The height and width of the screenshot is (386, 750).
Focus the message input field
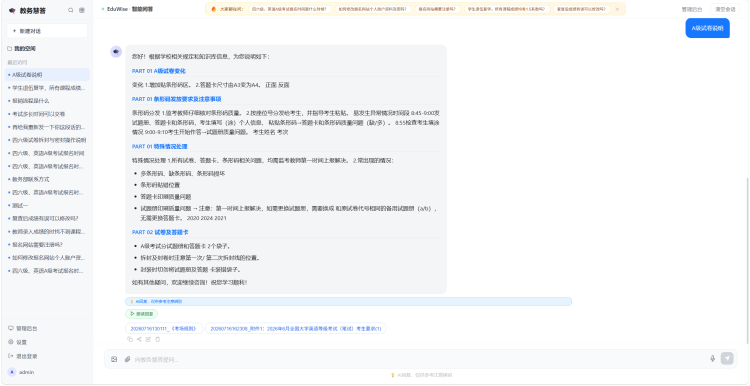(419, 359)
